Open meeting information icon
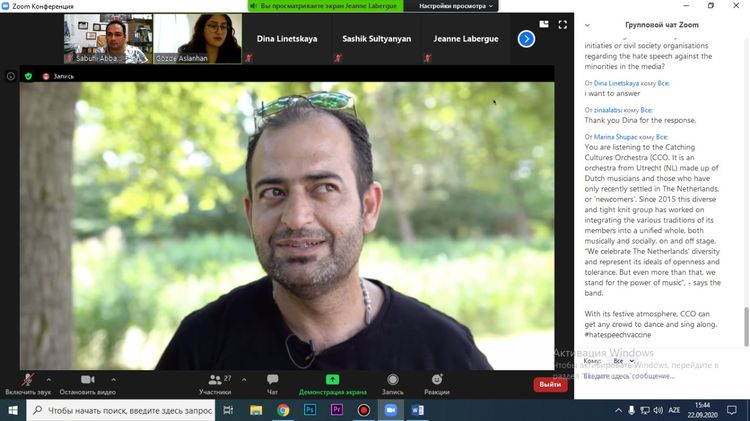Image resolution: width=750 pixels, height=421 pixels. (x=11, y=76)
